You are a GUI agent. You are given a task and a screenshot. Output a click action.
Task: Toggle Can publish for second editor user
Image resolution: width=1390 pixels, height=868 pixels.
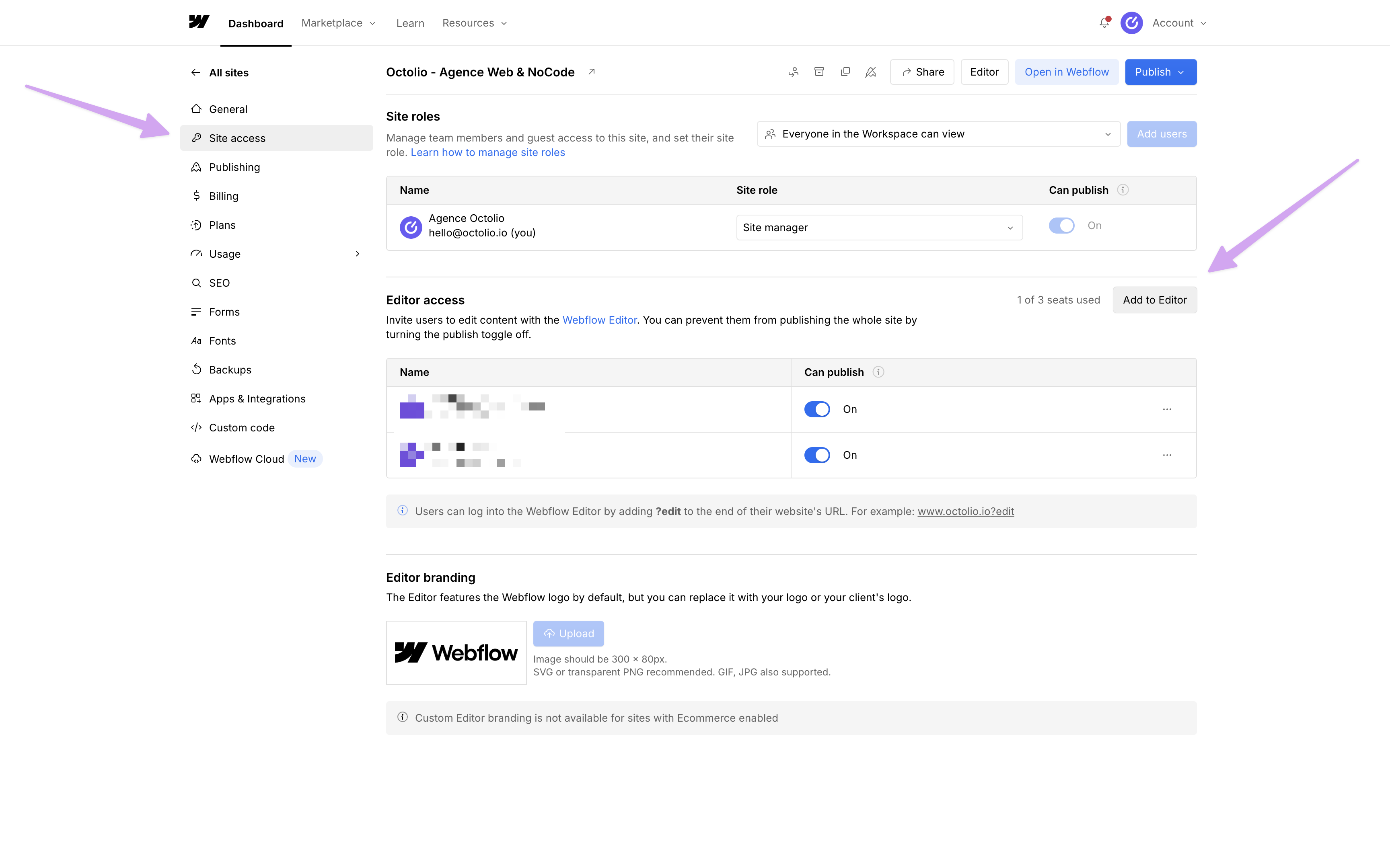(x=816, y=455)
